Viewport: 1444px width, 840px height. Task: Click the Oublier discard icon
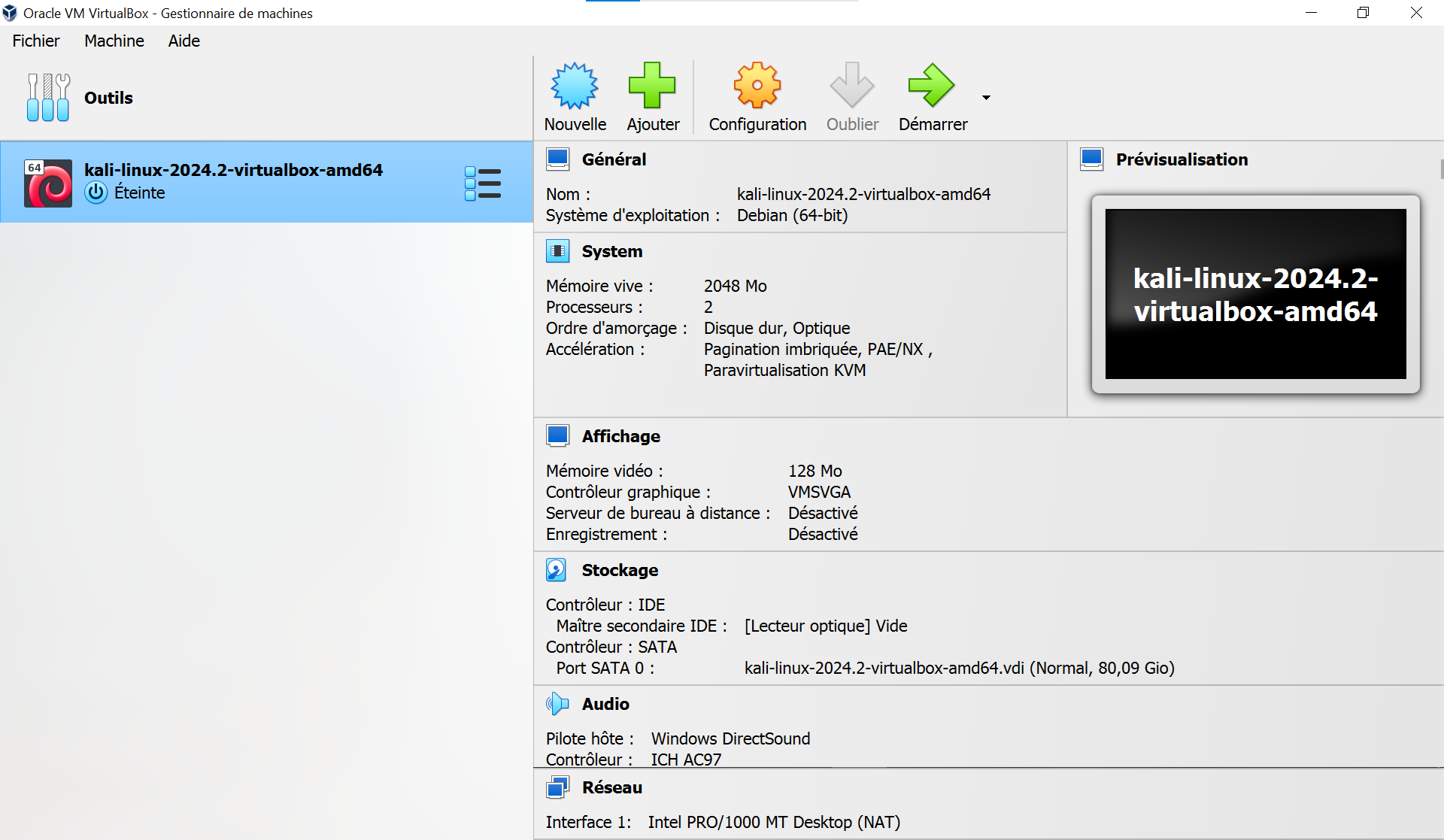coord(851,85)
